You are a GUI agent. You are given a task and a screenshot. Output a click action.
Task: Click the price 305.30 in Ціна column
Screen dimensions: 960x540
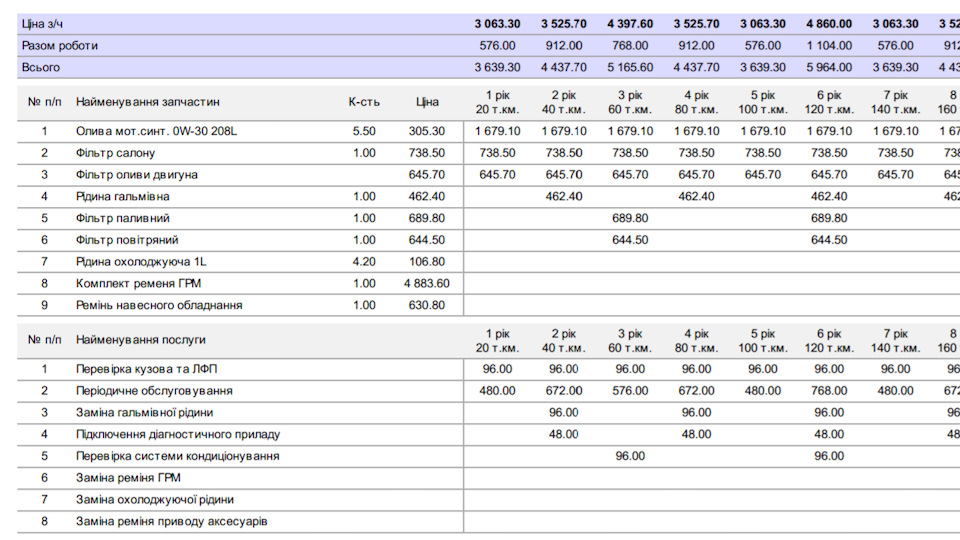[427, 131]
